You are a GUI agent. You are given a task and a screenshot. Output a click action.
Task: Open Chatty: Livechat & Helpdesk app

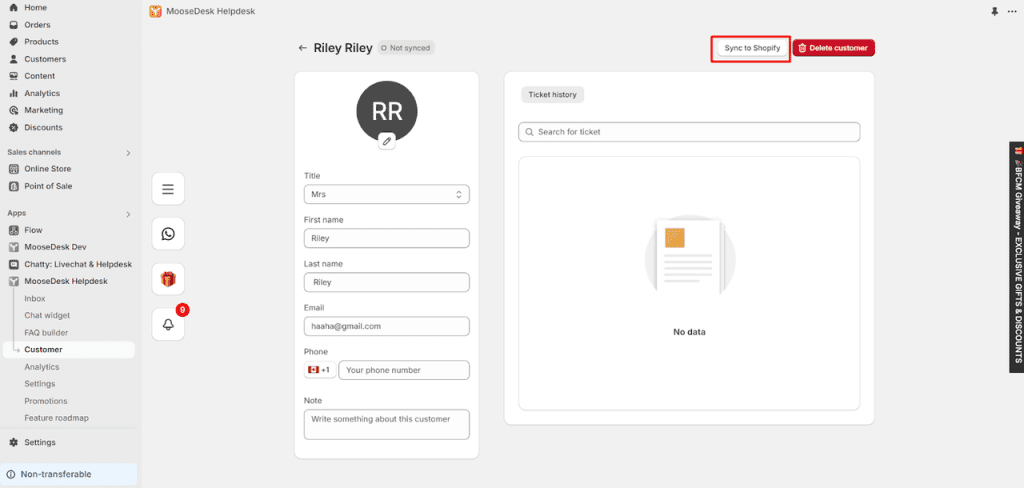click(78, 264)
